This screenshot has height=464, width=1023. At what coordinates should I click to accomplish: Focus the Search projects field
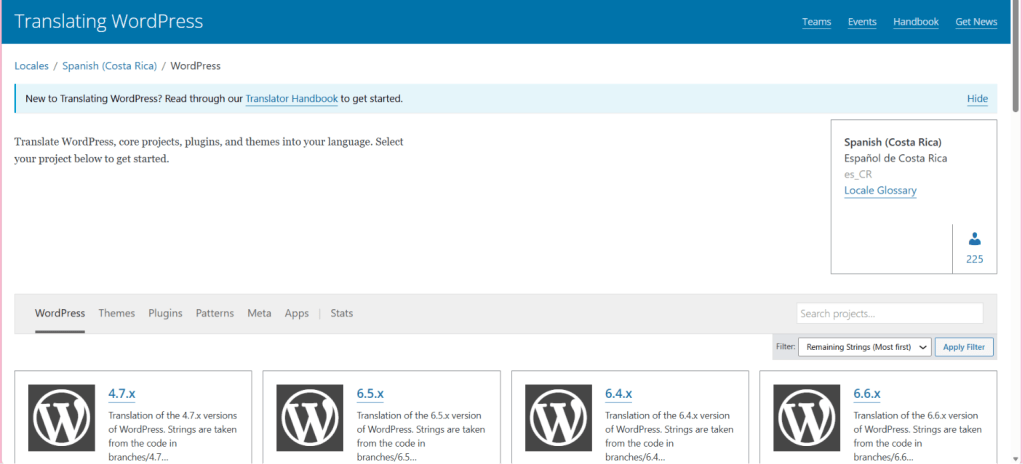[890, 313]
